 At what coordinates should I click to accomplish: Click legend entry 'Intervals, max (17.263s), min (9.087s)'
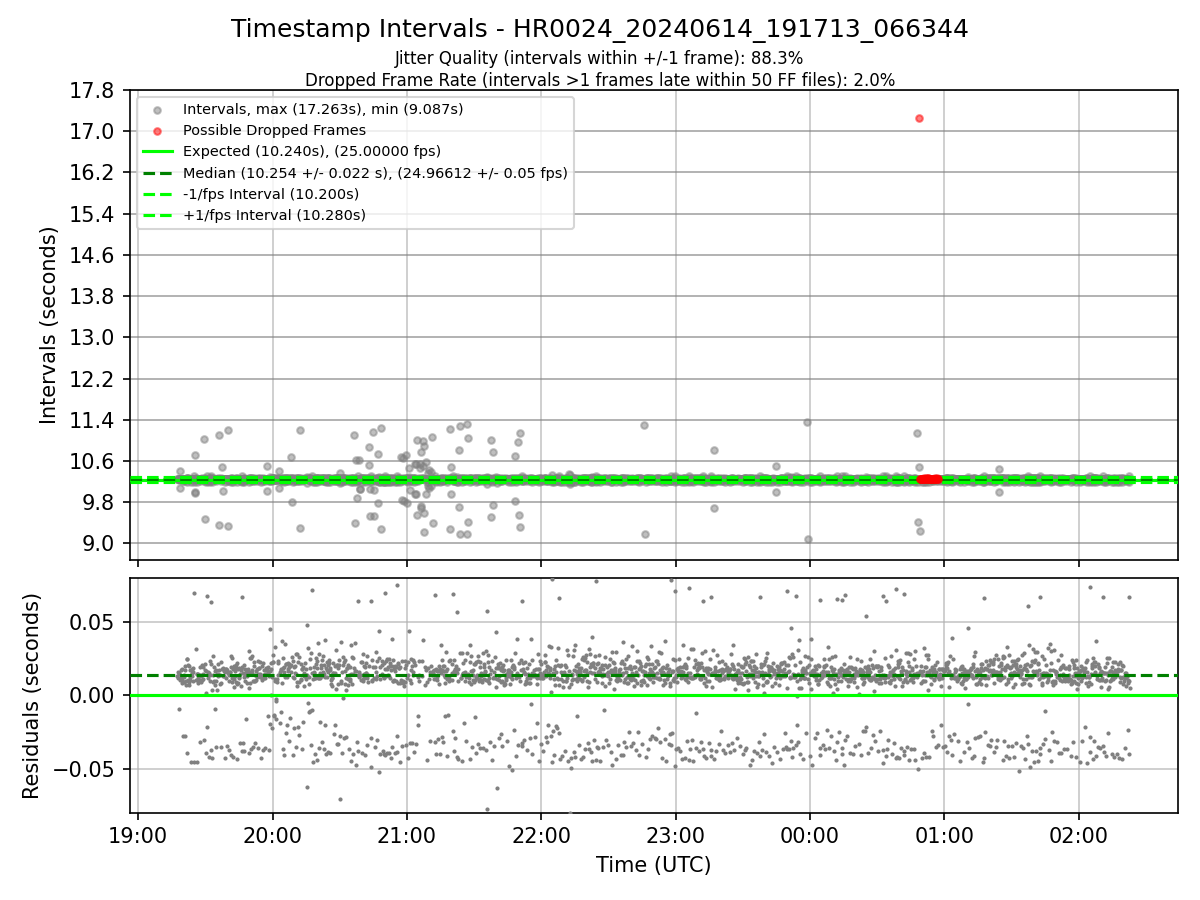click(x=323, y=109)
